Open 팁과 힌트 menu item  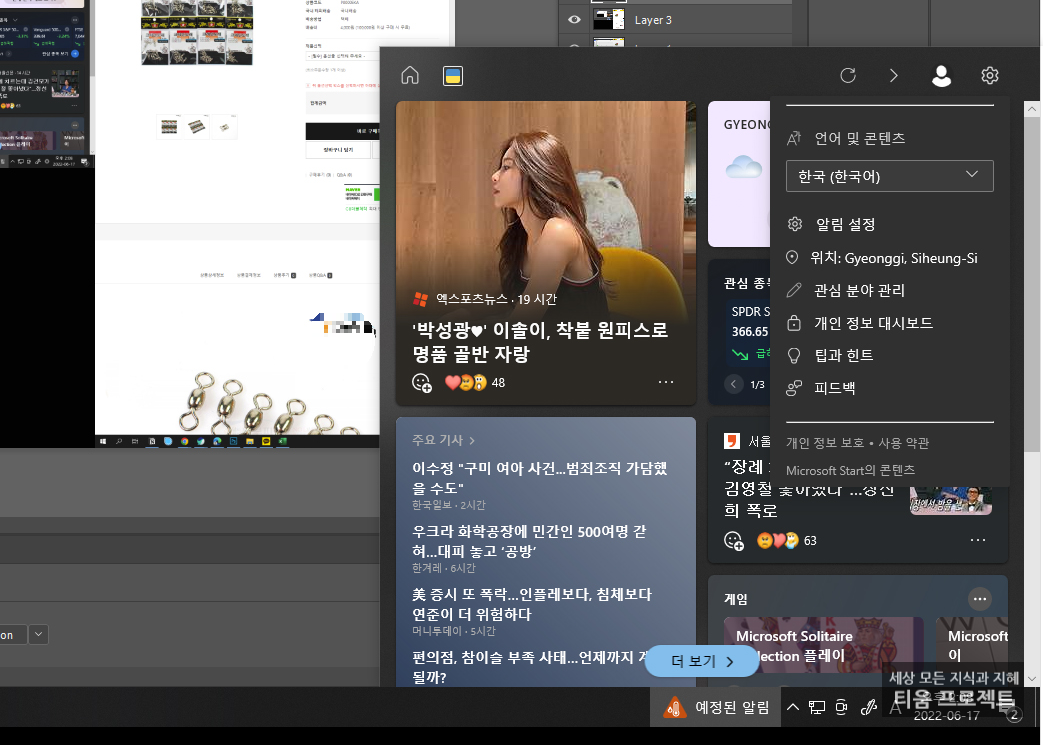(830, 355)
